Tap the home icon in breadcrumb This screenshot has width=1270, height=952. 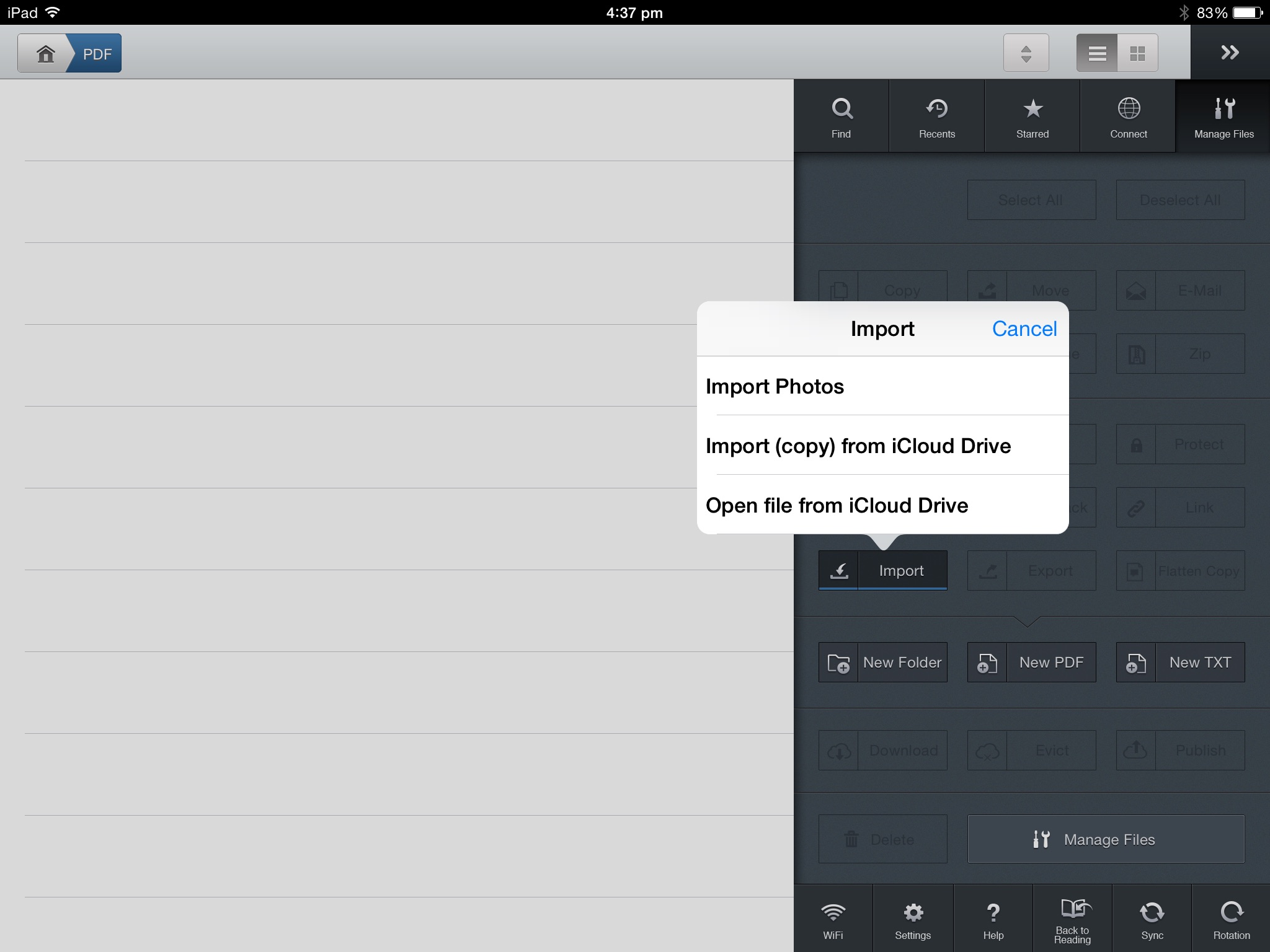pyautogui.click(x=45, y=54)
